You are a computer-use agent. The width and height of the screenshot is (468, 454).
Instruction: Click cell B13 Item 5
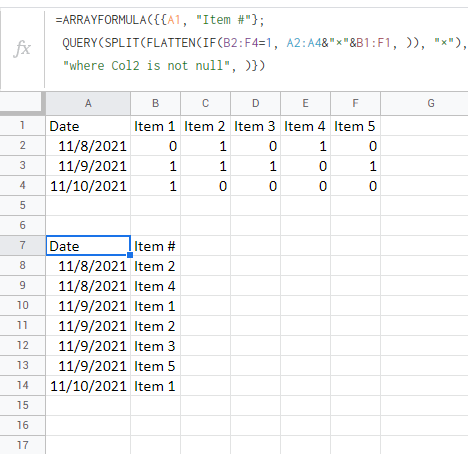pyautogui.click(x=155, y=366)
